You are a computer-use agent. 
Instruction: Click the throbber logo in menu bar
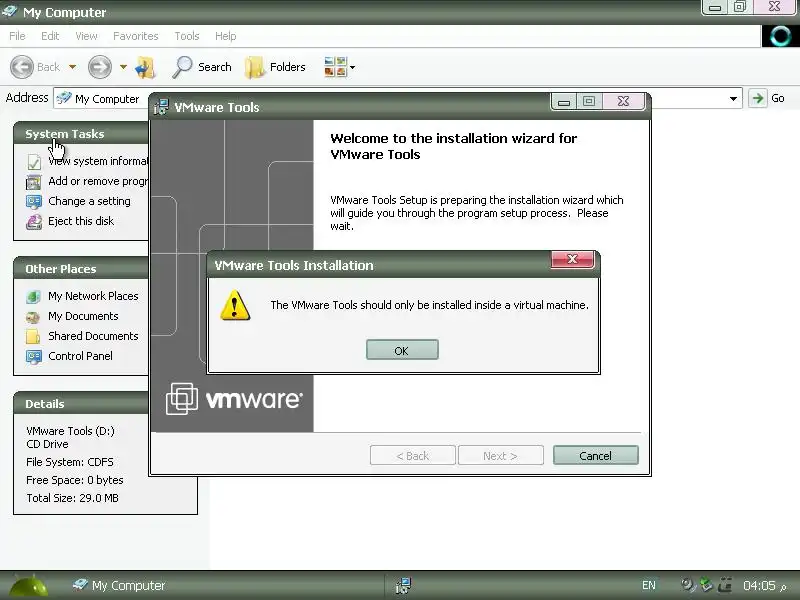tap(781, 36)
